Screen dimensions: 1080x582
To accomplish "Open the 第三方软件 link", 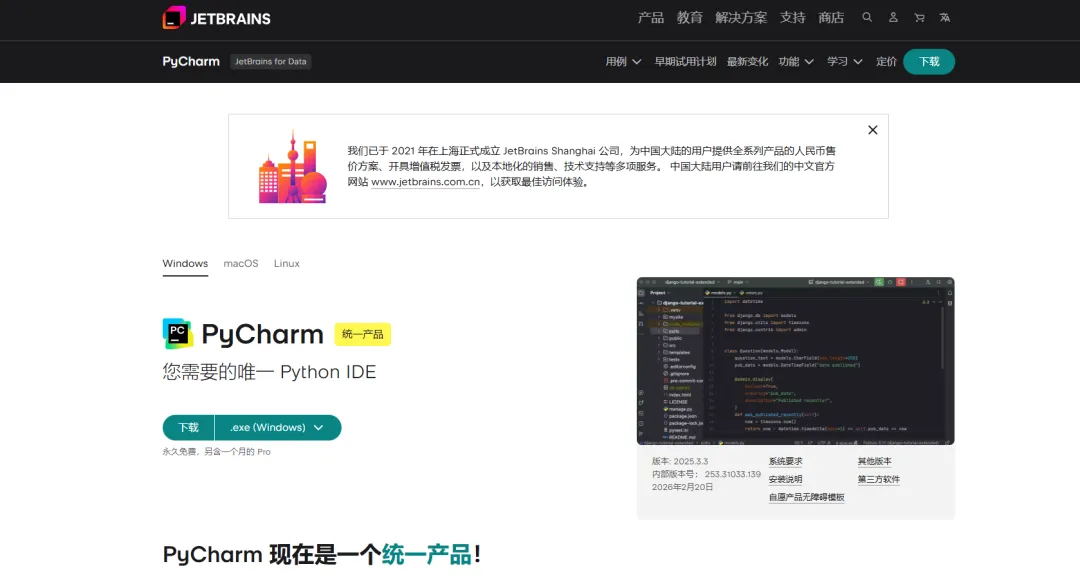I will coord(879,479).
